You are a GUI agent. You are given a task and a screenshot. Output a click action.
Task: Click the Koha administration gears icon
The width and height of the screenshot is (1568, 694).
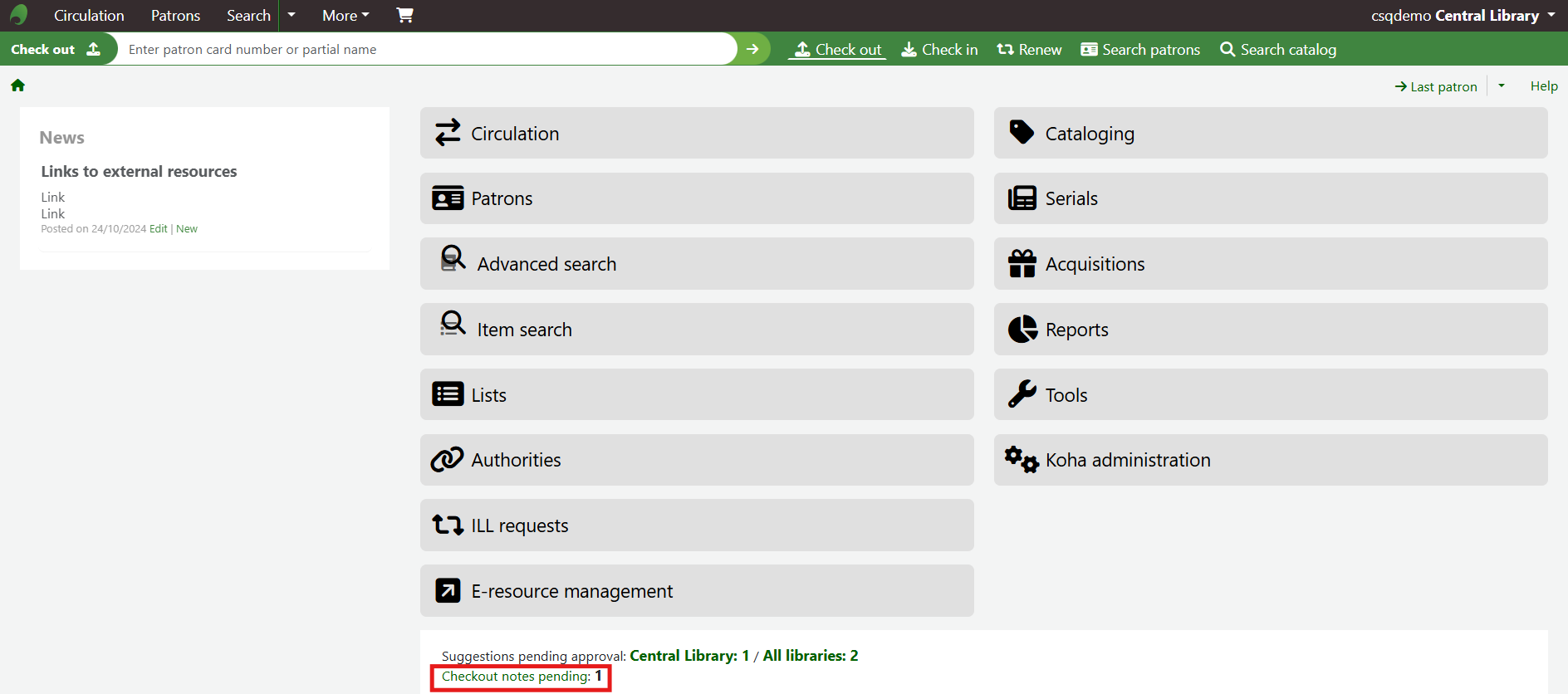point(1022,459)
